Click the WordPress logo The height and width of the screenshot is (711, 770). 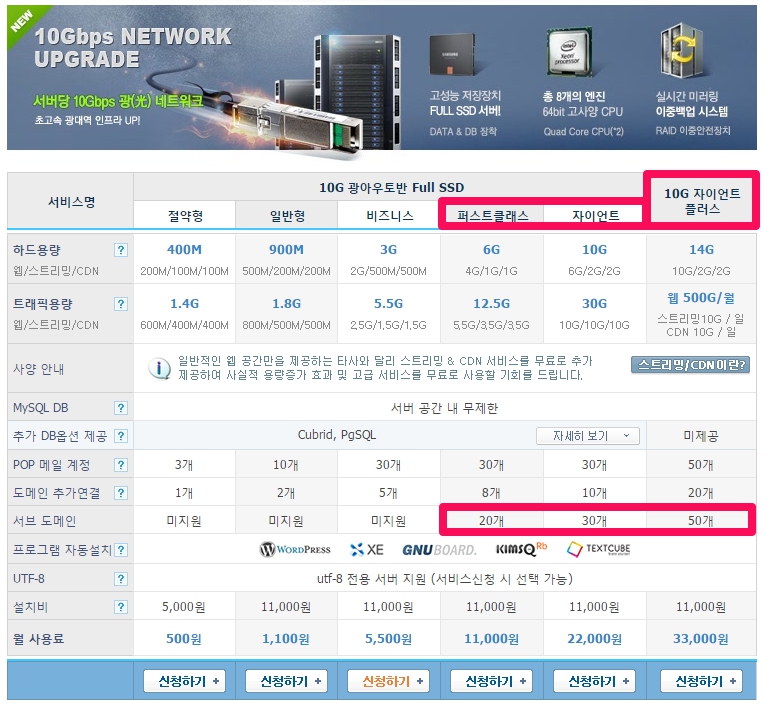pyautogui.click(x=295, y=549)
